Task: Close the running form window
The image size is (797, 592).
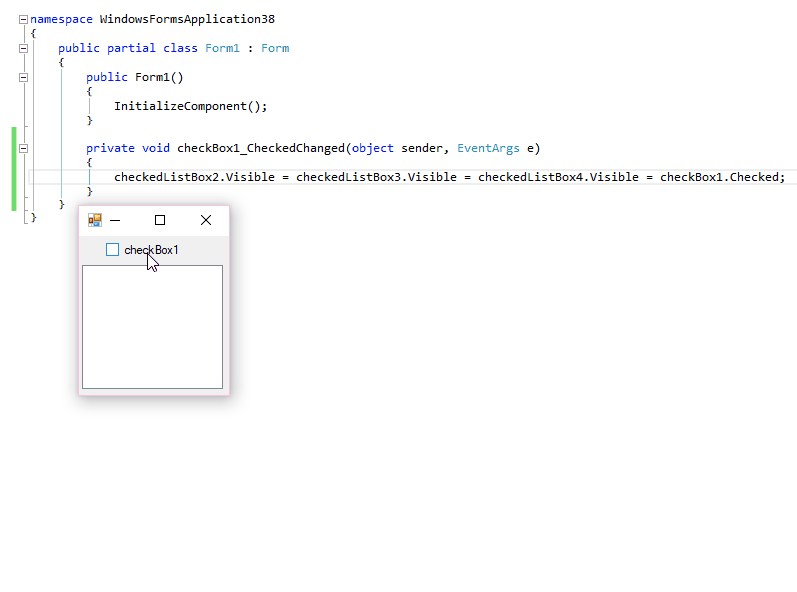Action: point(206,220)
